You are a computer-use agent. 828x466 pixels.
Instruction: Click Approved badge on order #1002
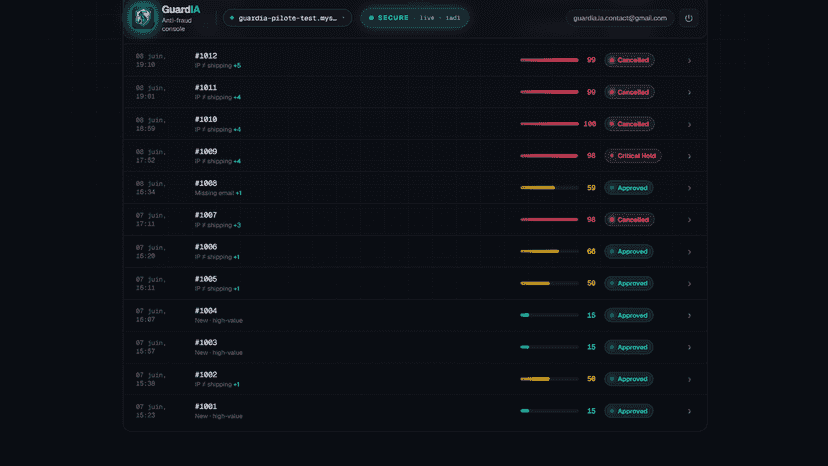pos(629,379)
